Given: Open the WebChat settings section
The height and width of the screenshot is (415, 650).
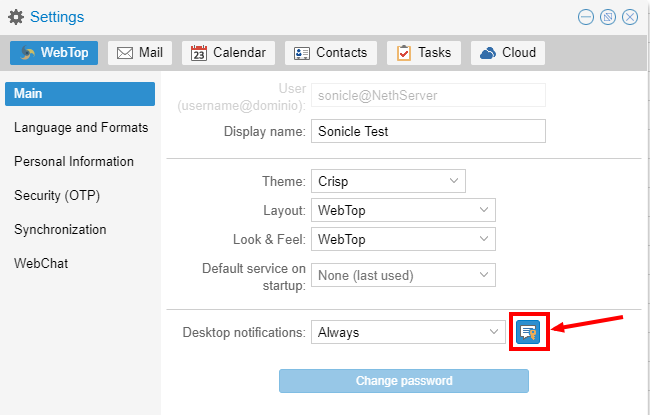Looking at the screenshot, I should (x=40, y=264).
